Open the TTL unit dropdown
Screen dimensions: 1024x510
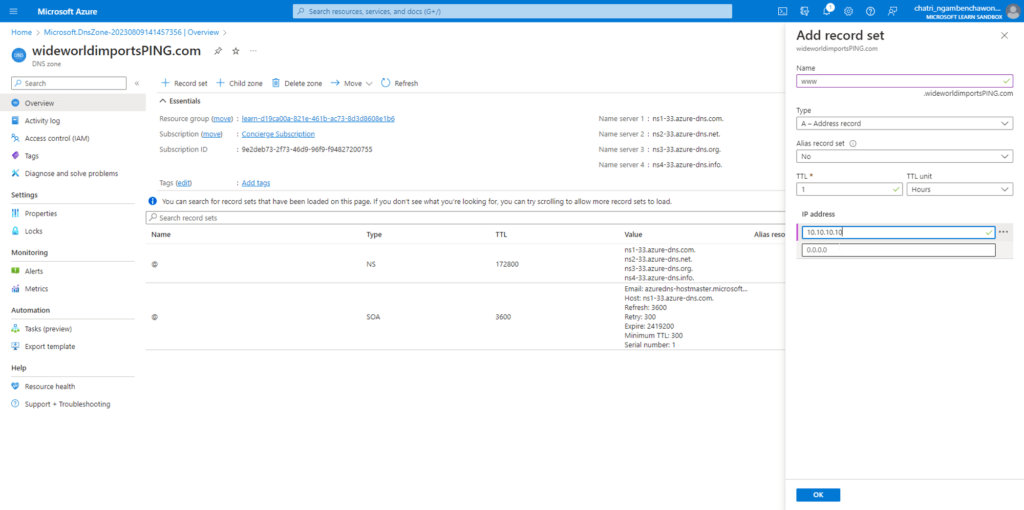click(960, 189)
